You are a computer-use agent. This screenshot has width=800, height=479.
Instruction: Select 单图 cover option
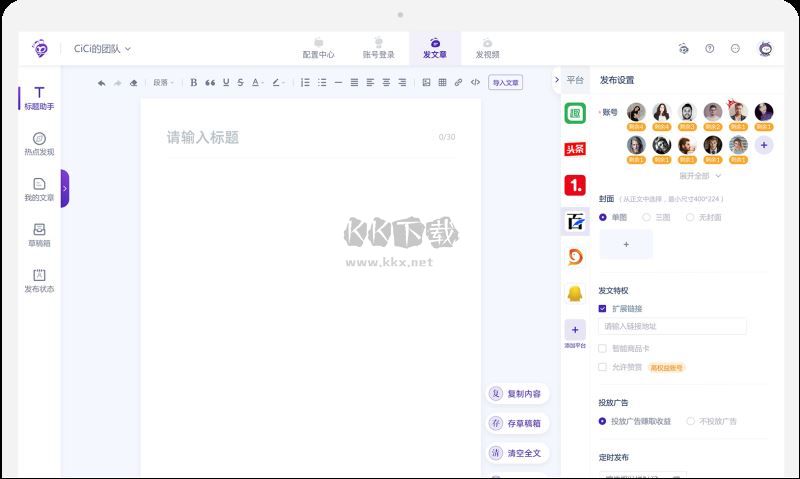pyautogui.click(x=613, y=217)
